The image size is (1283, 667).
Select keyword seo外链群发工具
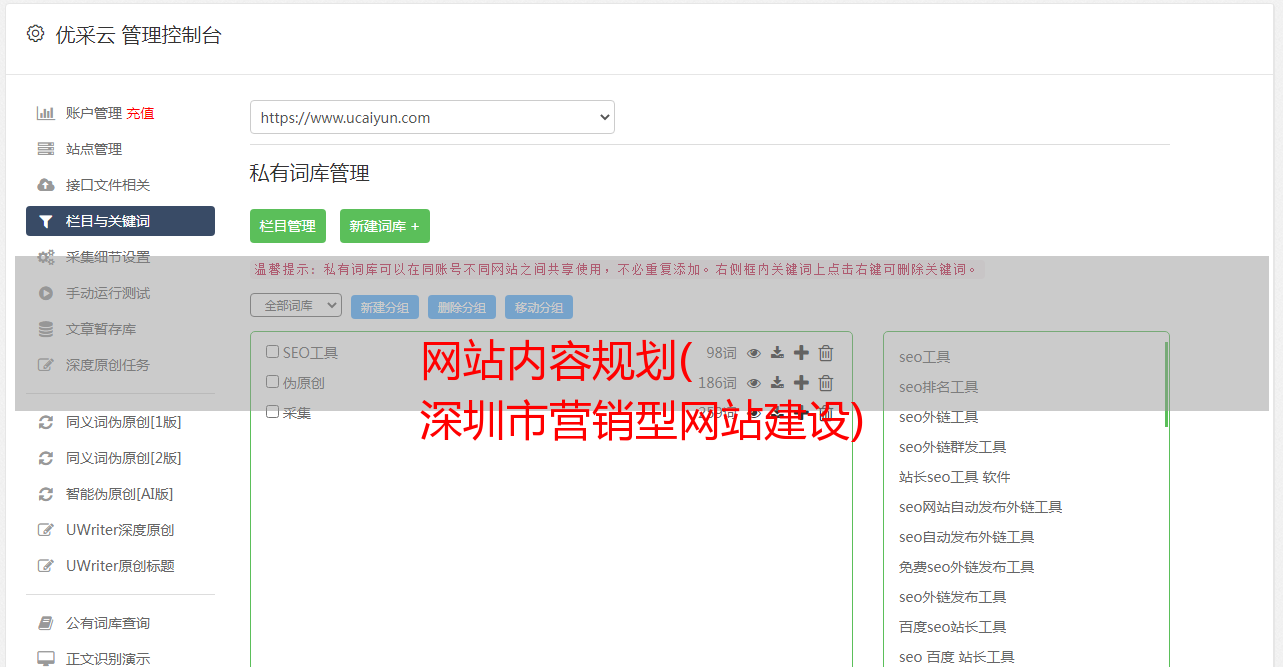[x=952, y=447]
